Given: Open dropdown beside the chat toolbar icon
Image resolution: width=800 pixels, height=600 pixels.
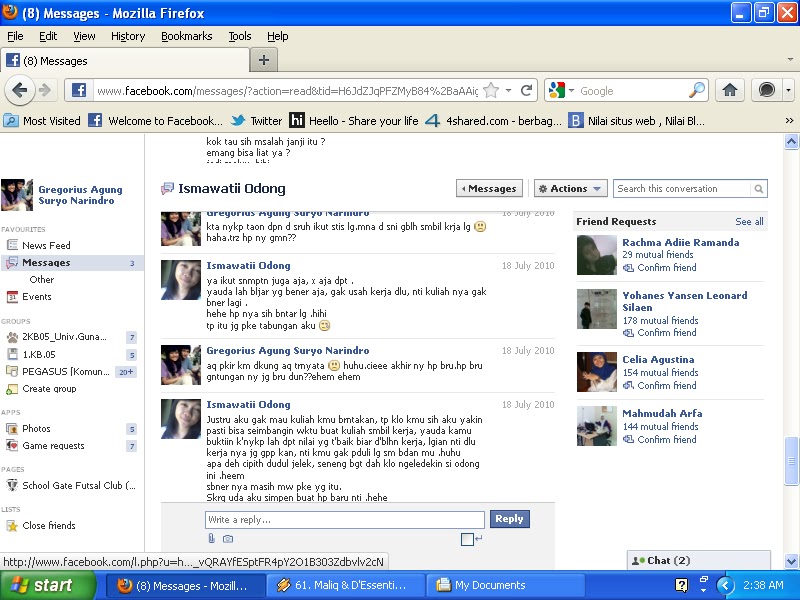Looking at the screenshot, I should coord(788,90).
